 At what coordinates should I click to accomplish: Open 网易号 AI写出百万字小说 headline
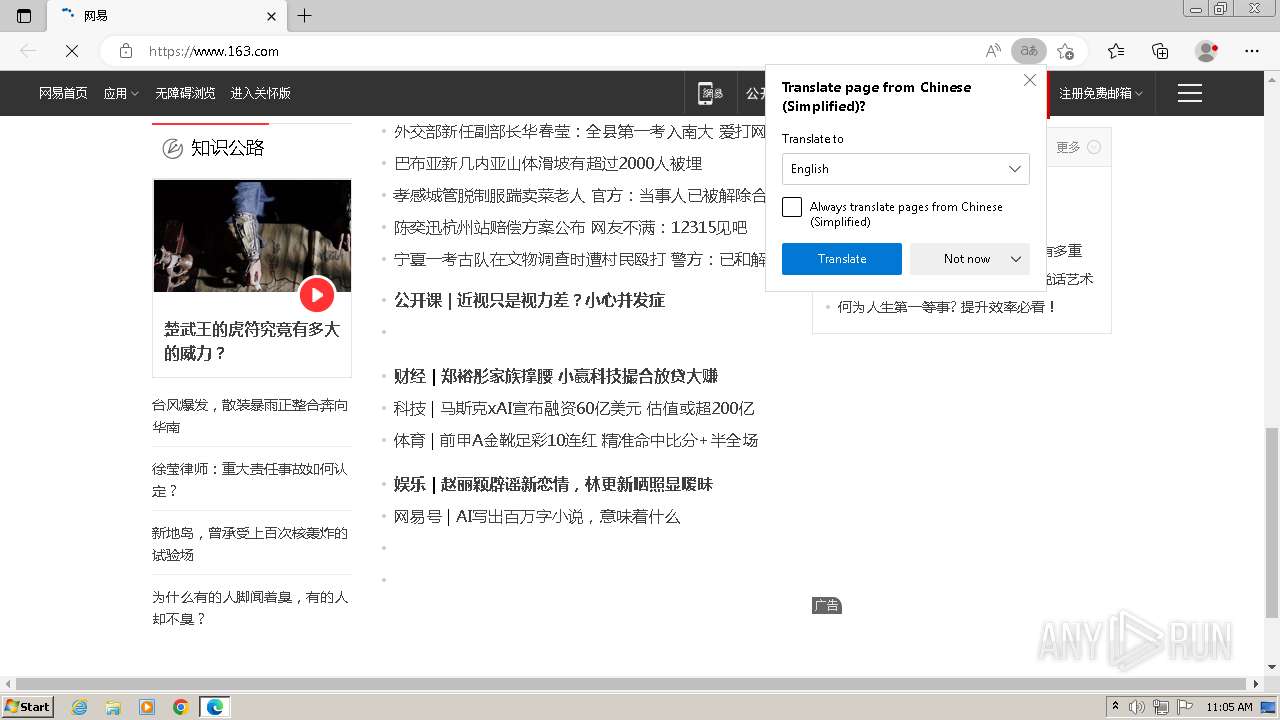(537, 516)
